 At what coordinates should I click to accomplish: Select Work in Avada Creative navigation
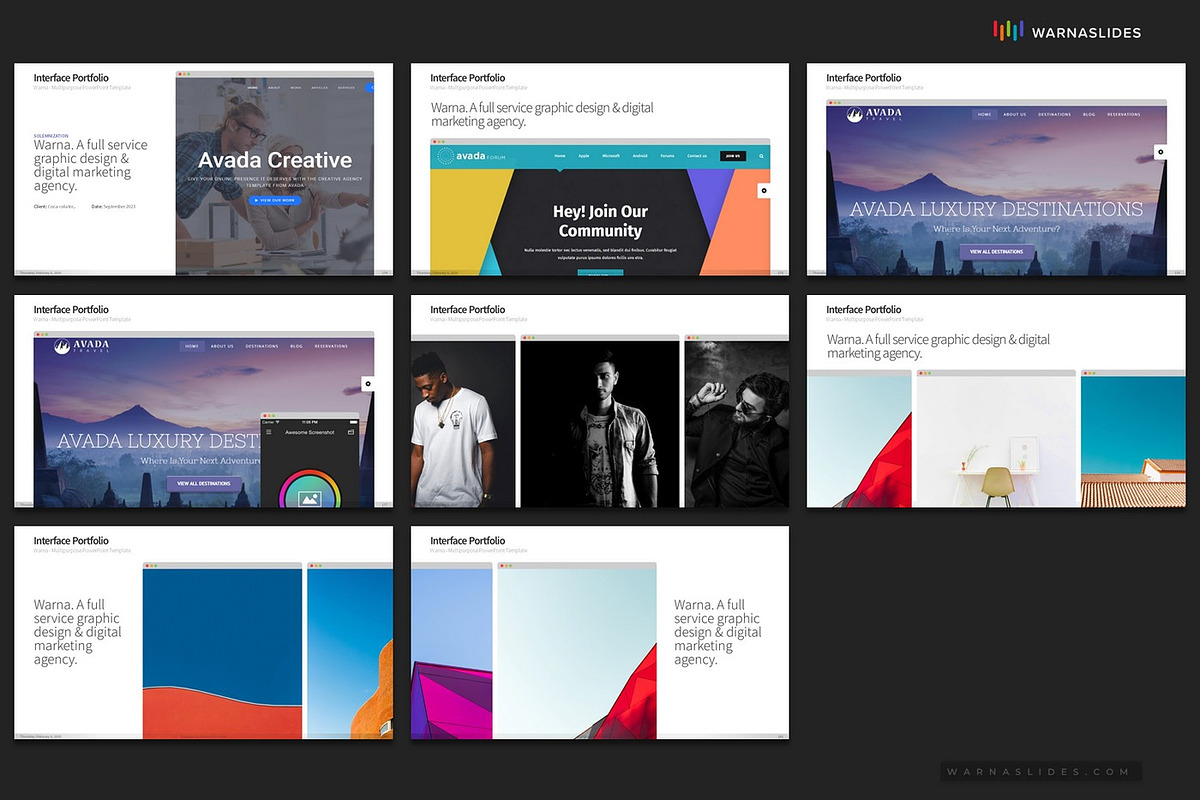click(x=296, y=88)
